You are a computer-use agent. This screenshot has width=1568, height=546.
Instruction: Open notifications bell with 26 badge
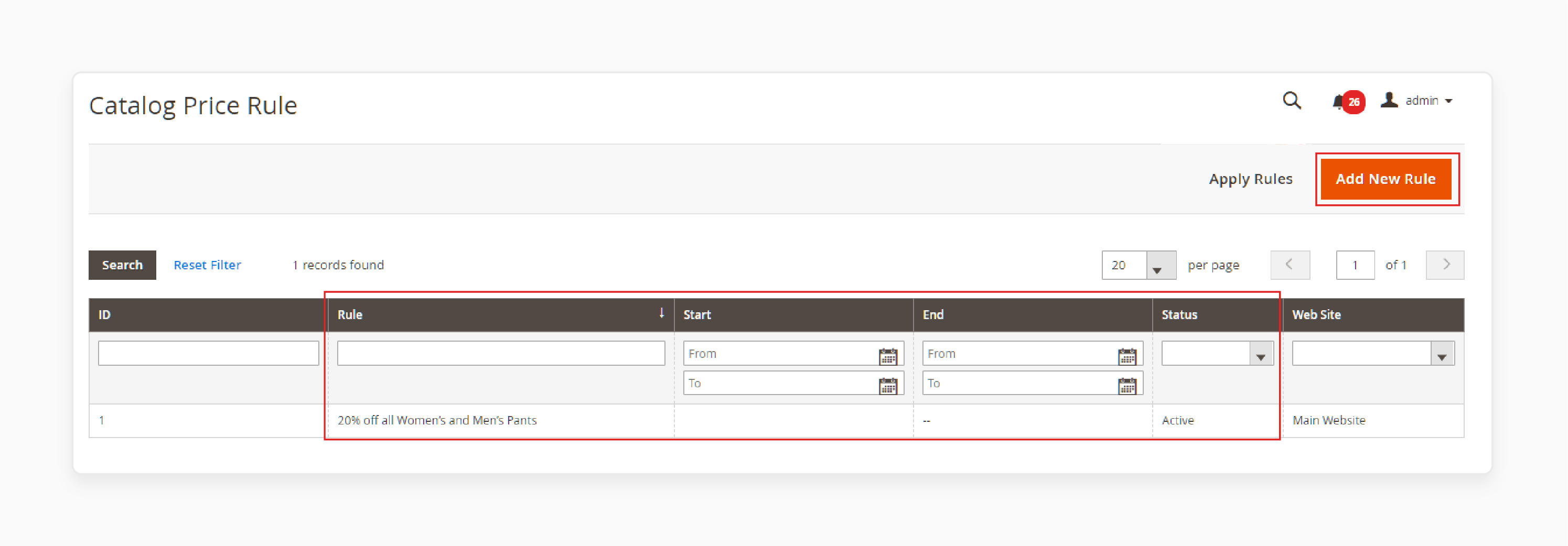(x=1348, y=102)
